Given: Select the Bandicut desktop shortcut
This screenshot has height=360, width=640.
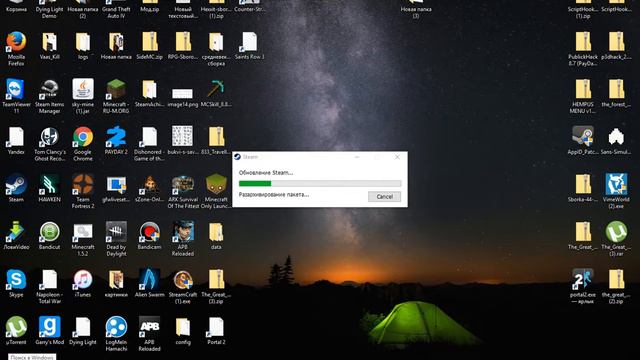Looking at the screenshot, I should point(49,232).
